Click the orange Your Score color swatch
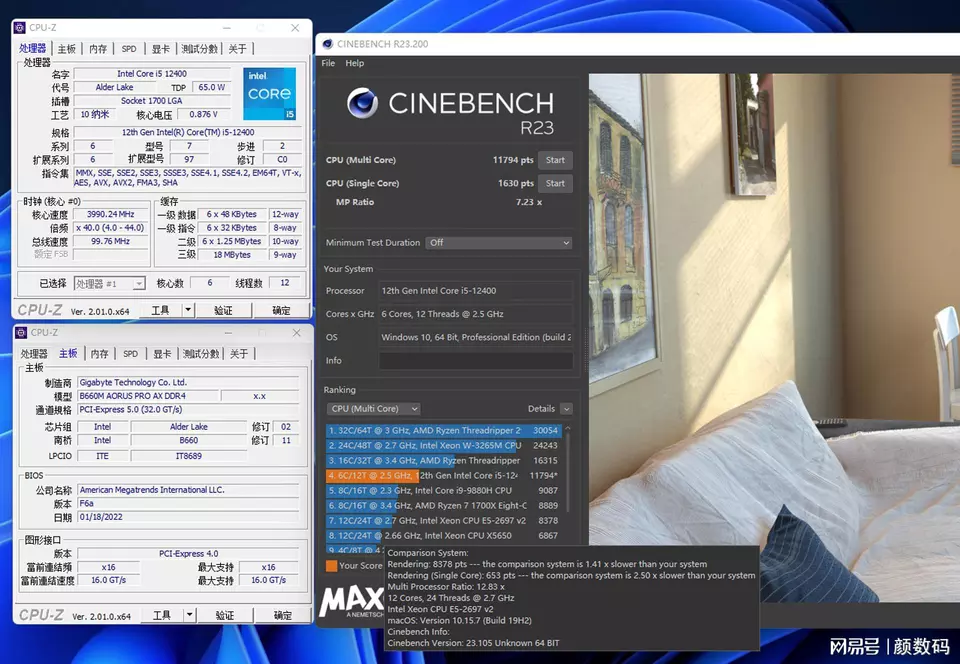This screenshot has height=664, width=960. click(x=331, y=565)
